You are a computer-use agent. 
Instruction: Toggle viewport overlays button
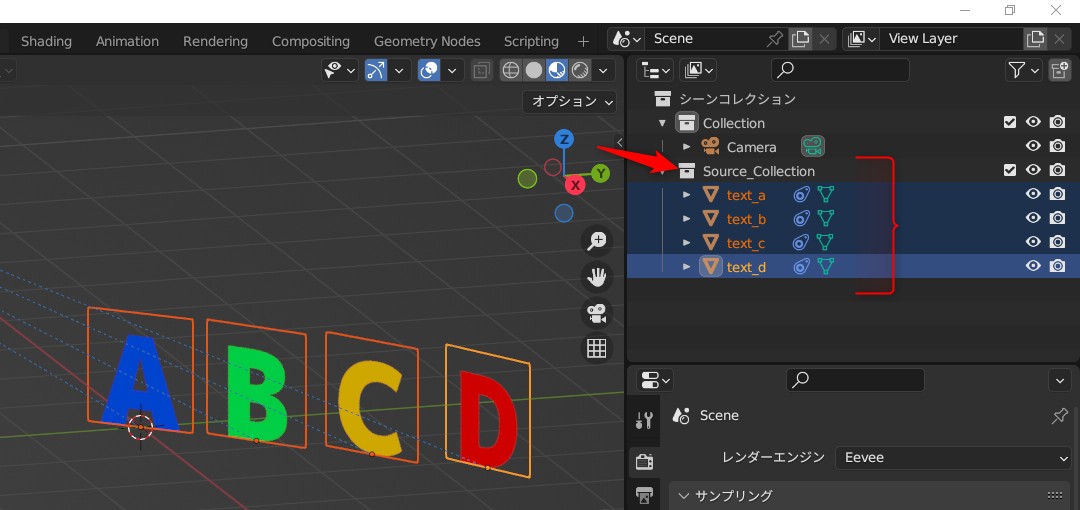[429, 70]
